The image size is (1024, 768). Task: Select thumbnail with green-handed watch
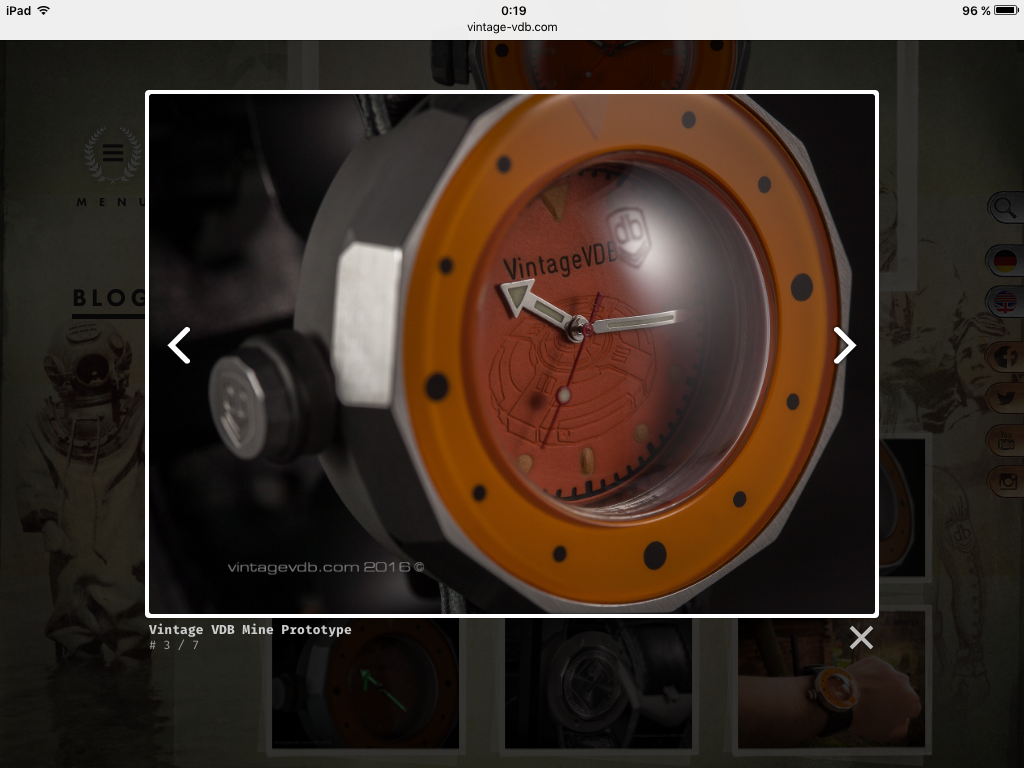click(x=365, y=683)
